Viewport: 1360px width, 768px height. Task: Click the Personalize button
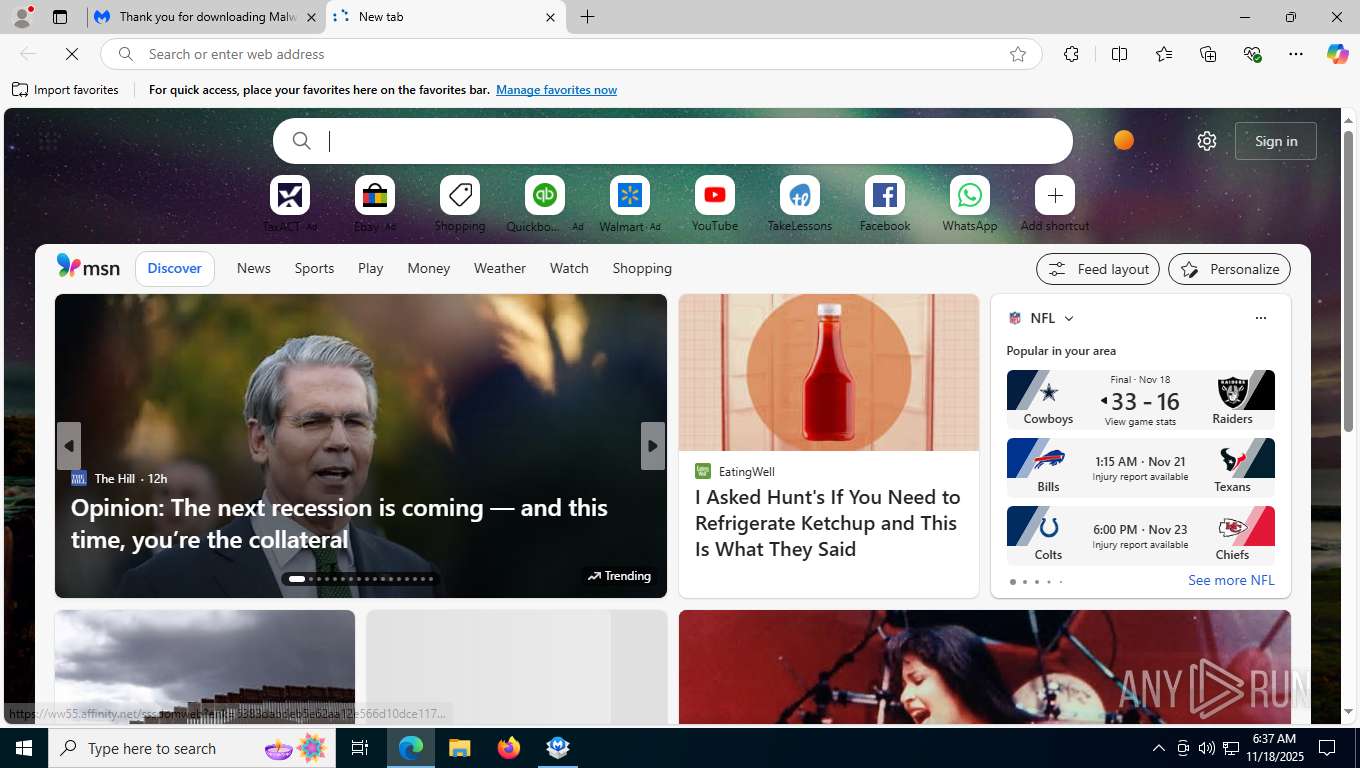point(1230,269)
